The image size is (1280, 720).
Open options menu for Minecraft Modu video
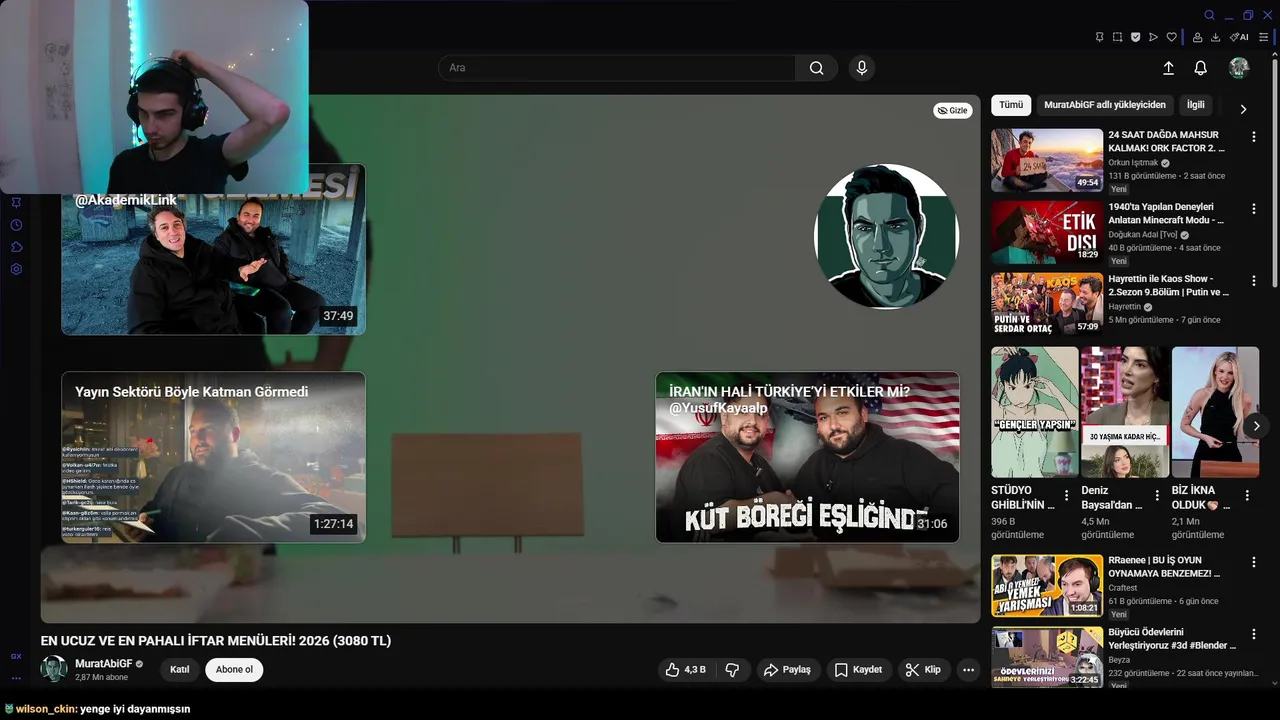tap(1253, 209)
